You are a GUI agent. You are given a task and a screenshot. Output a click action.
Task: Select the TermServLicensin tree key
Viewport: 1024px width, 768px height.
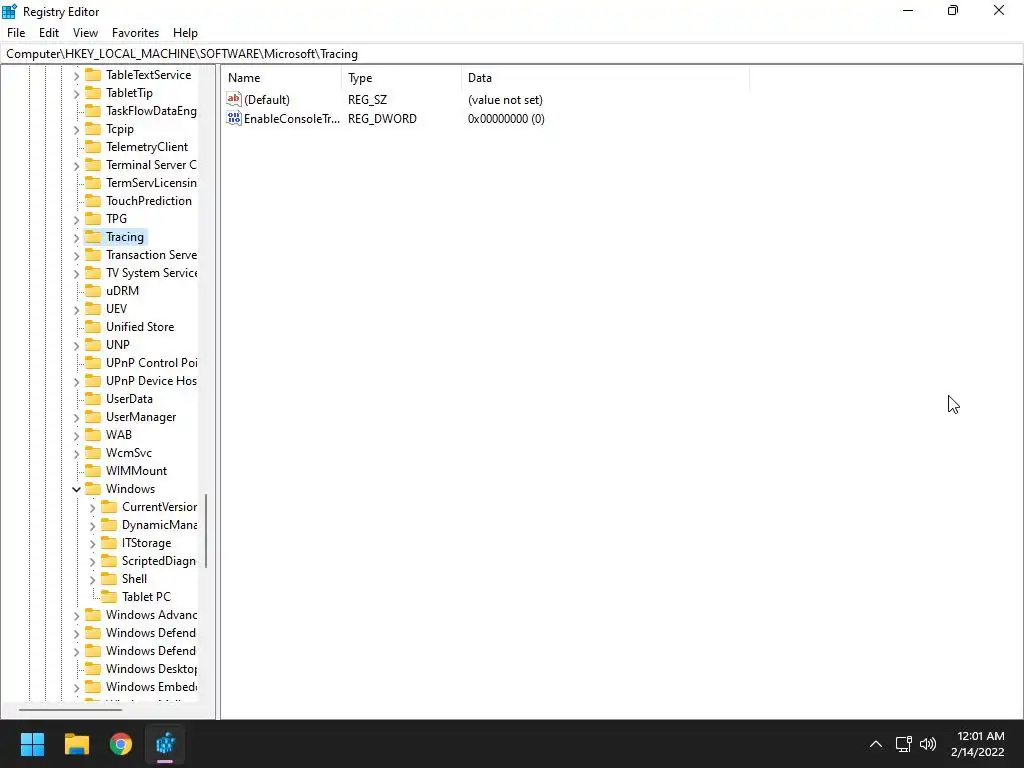(x=152, y=183)
